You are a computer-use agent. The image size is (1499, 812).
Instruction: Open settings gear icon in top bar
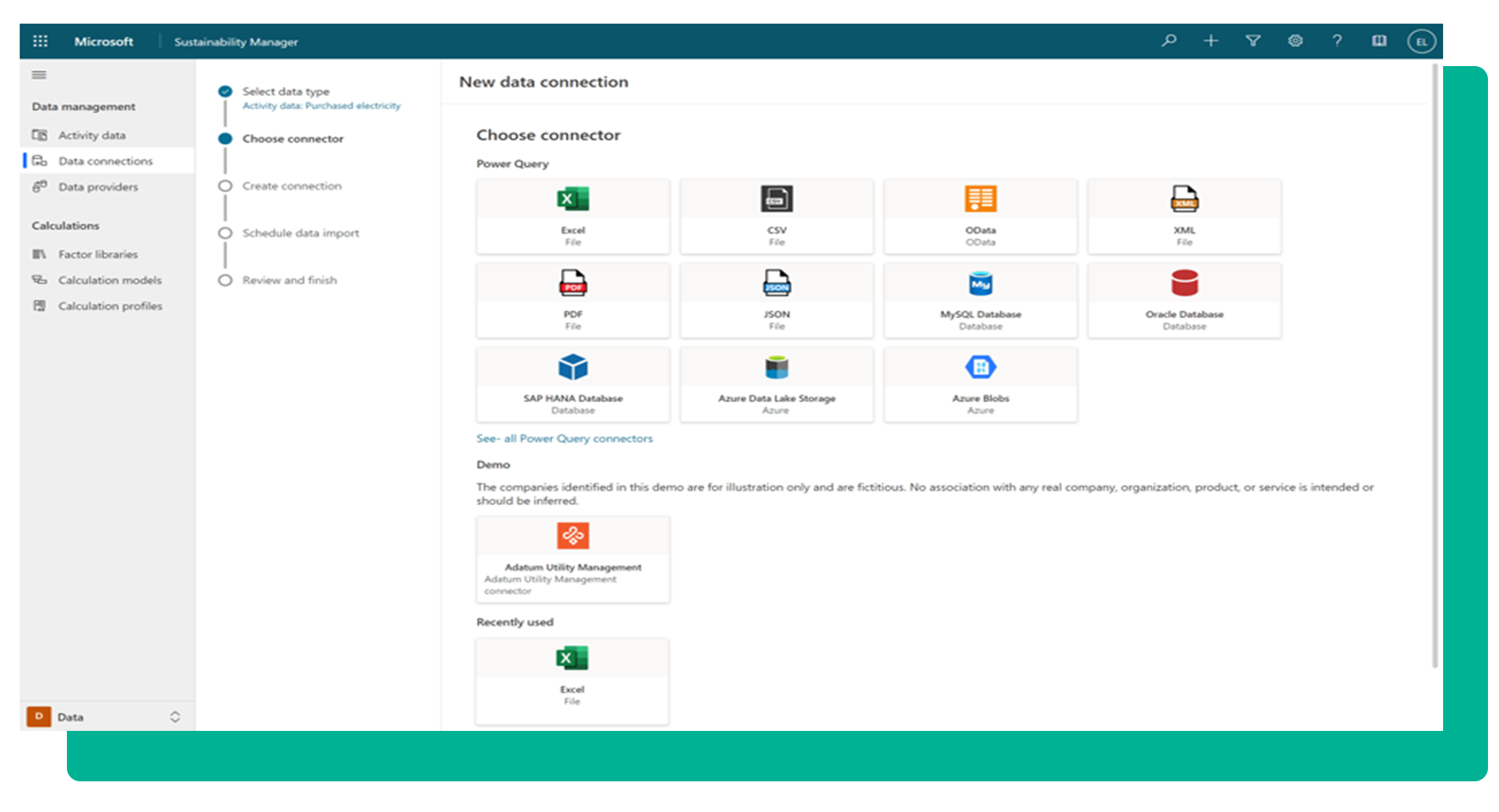(1294, 41)
